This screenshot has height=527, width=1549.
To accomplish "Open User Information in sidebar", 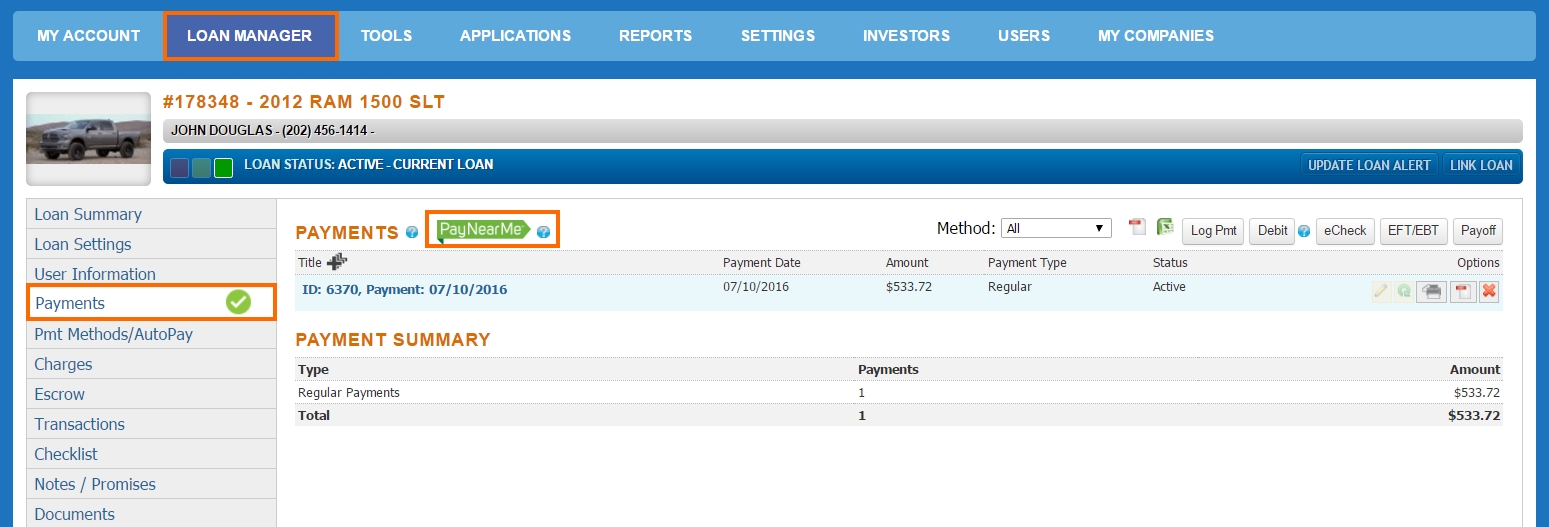I will (x=151, y=274).
